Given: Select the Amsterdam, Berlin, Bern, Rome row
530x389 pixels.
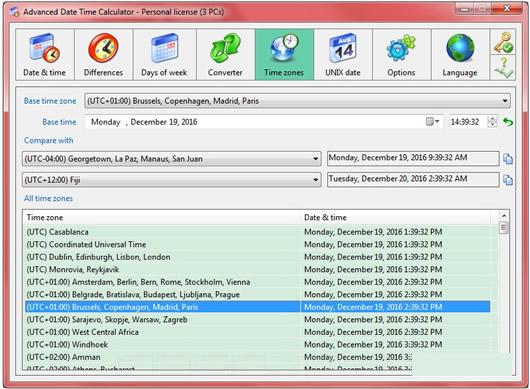Looking at the screenshot, I should pos(257,282).
